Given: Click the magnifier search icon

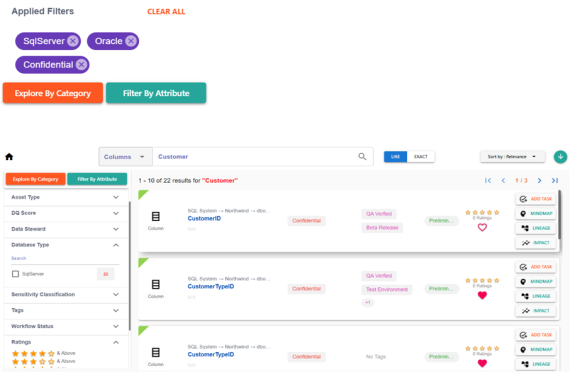Looking at the screenshot, I should tap(362, 157).
